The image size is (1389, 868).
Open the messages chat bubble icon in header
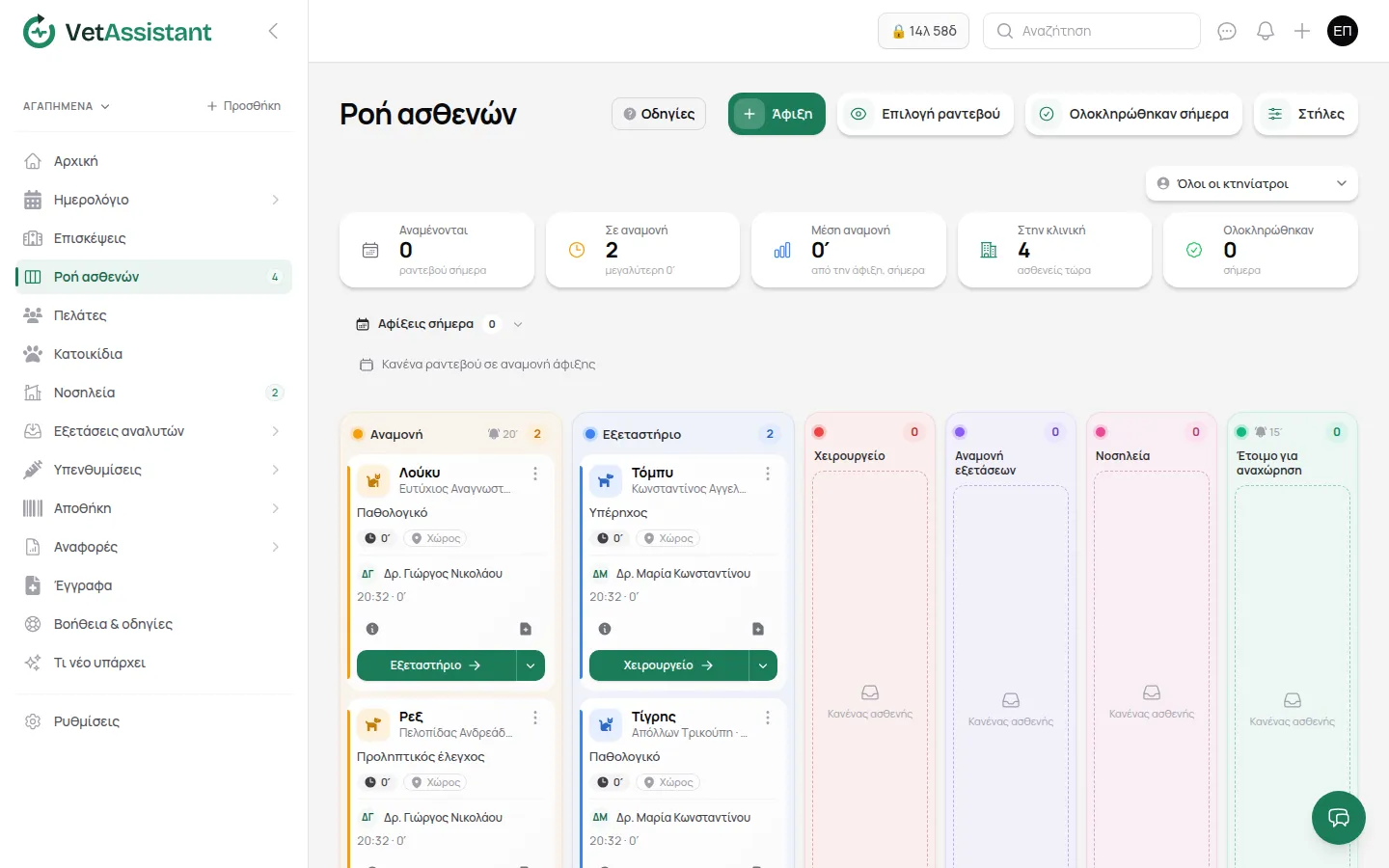1227,31
